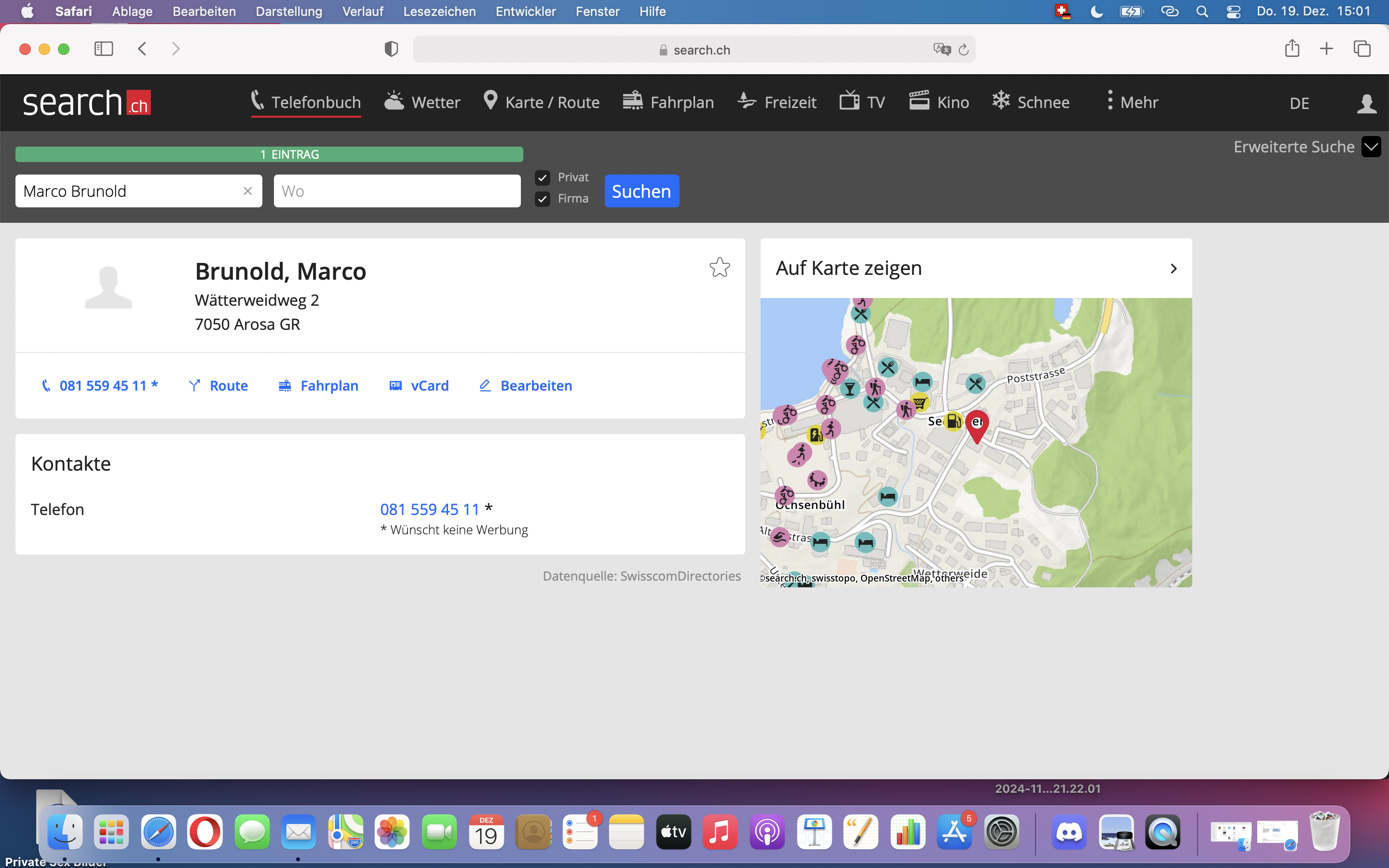Switch to Wetter section
The width and height of the screenshot is (1389, 868).
click(422, 102)
